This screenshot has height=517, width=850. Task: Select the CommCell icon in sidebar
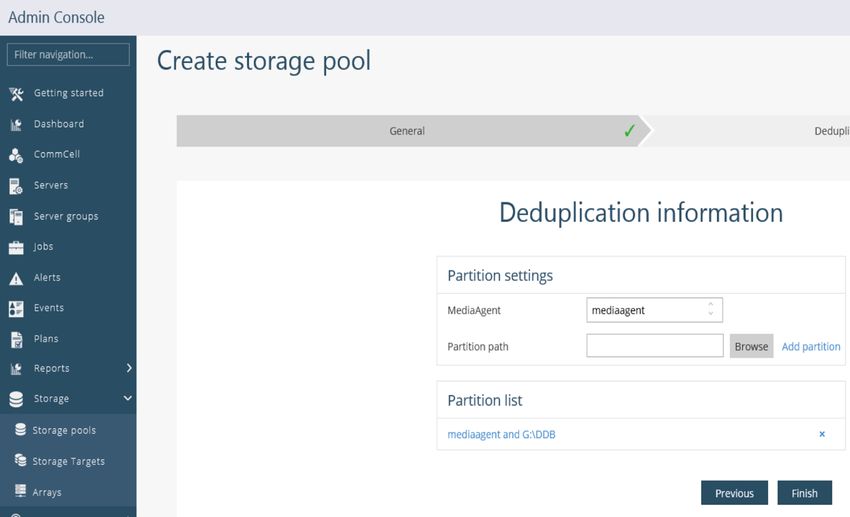click(x=16, y=155)
